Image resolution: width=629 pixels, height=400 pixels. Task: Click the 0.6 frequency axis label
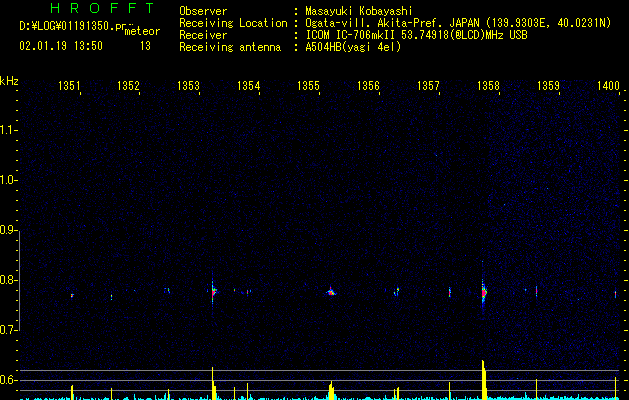point(9,380)
